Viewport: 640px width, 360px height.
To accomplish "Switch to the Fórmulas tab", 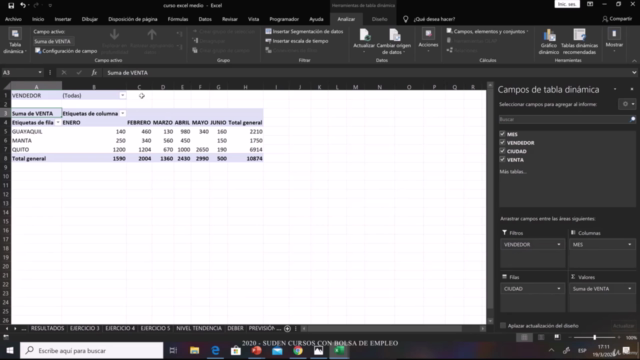I will click(x=178, y=19).
